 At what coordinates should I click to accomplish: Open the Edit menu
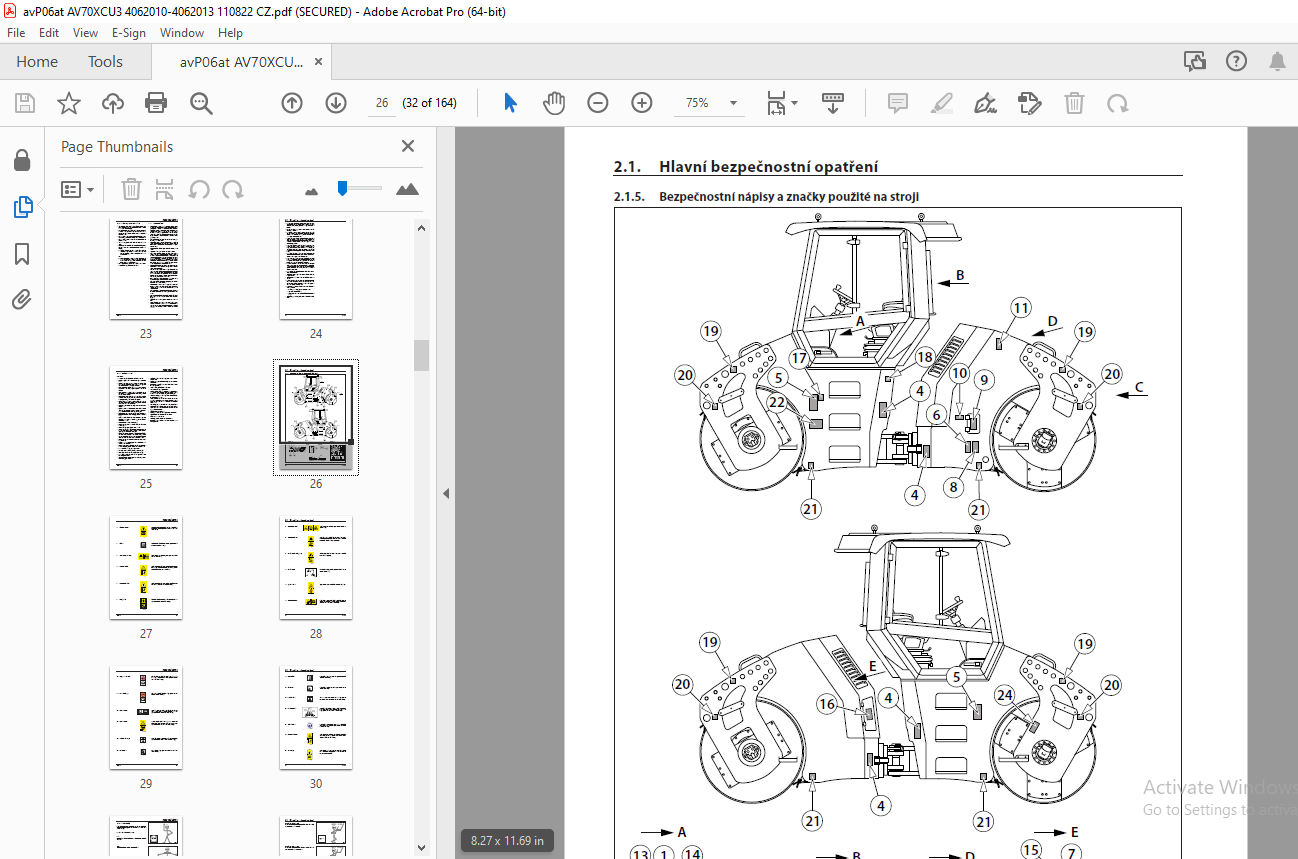(x=49, y=32)
